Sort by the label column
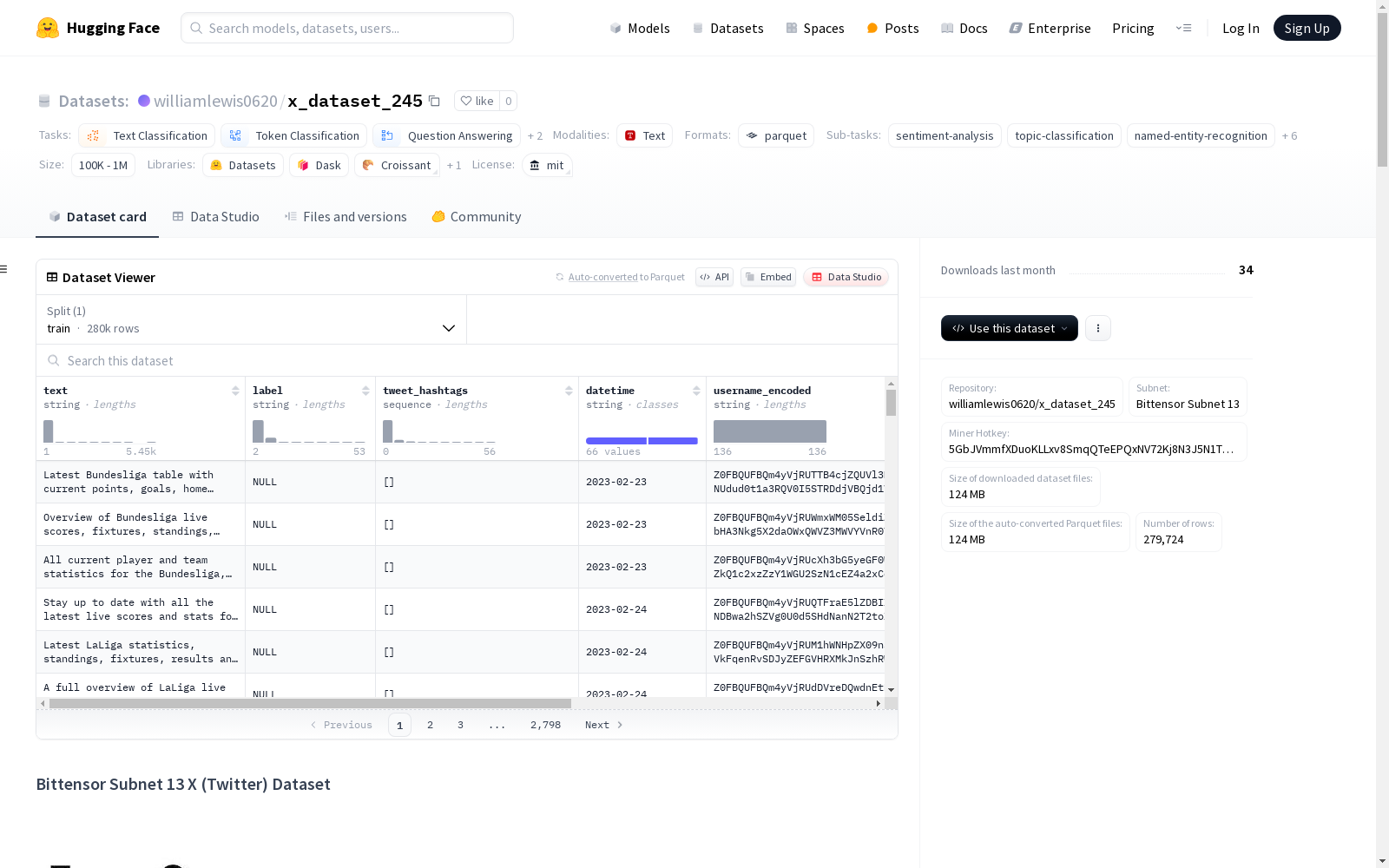 pos(365,391)
